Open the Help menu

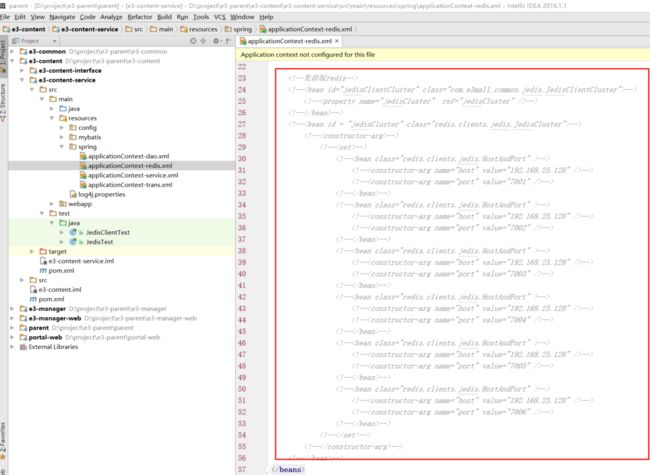pos(266,17)
